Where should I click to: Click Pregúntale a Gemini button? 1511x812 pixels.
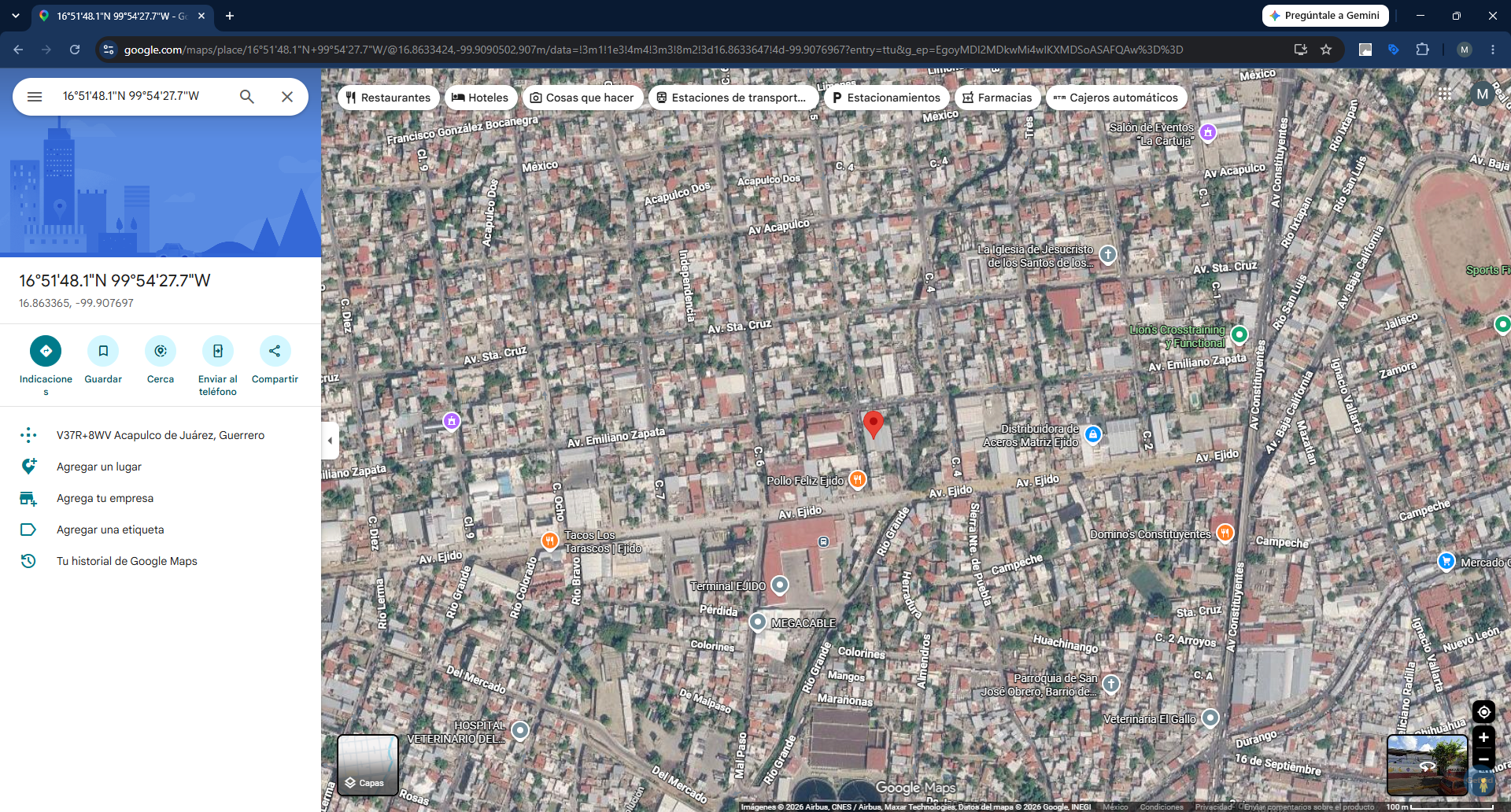pos(1325,16)
